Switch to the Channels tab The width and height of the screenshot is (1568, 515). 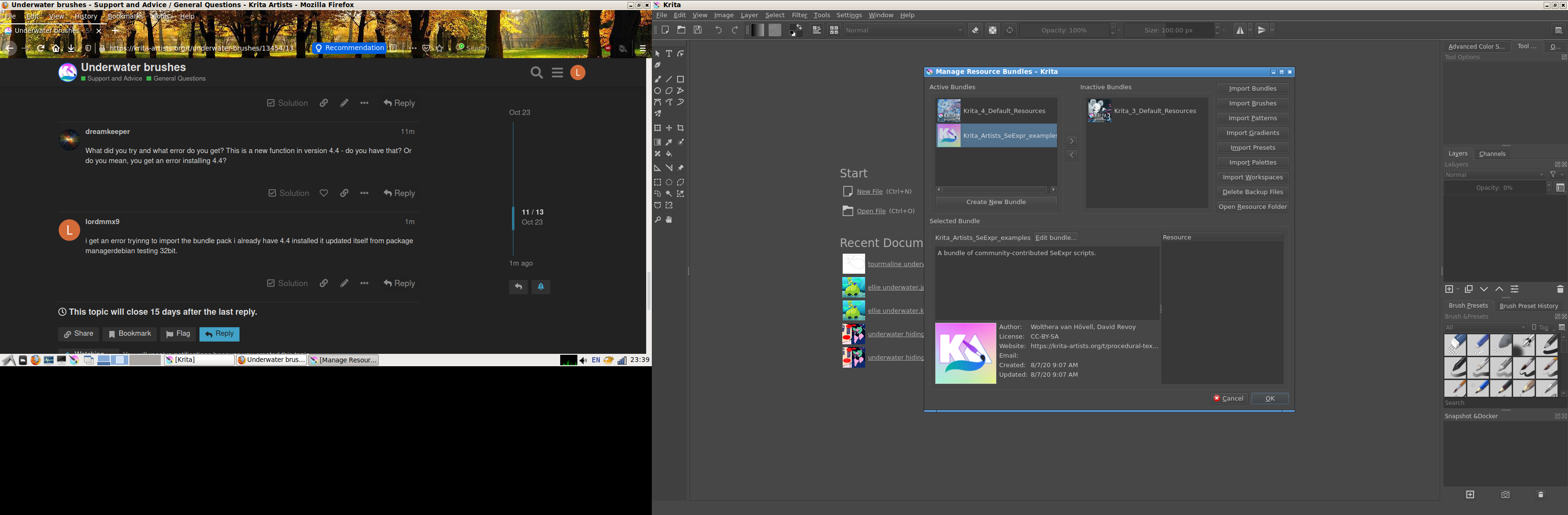[1492, 154]
